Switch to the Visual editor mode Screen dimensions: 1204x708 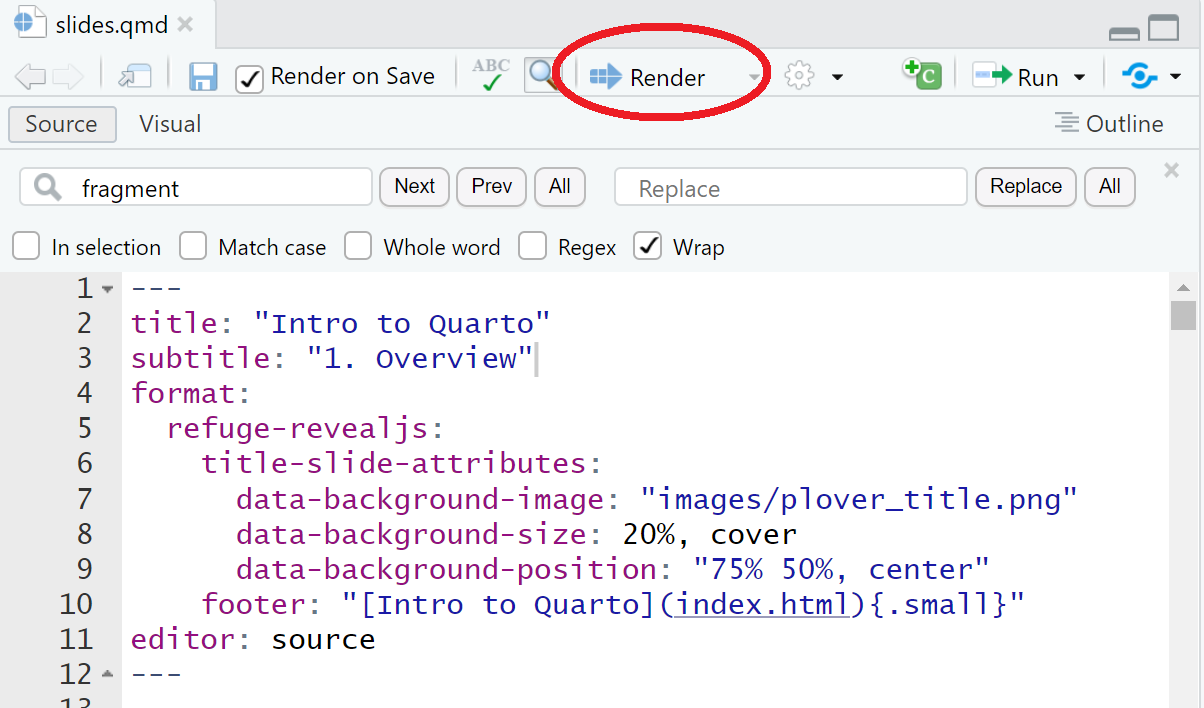coord(168,123)
